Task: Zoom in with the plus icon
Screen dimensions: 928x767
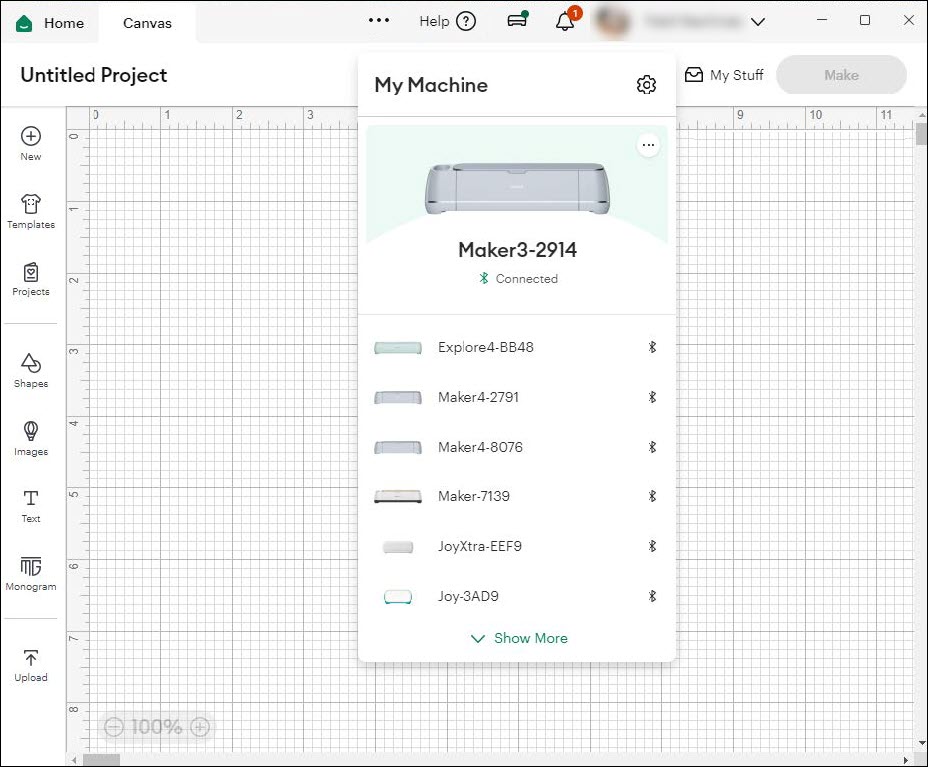Action: (x=200, y=726)
